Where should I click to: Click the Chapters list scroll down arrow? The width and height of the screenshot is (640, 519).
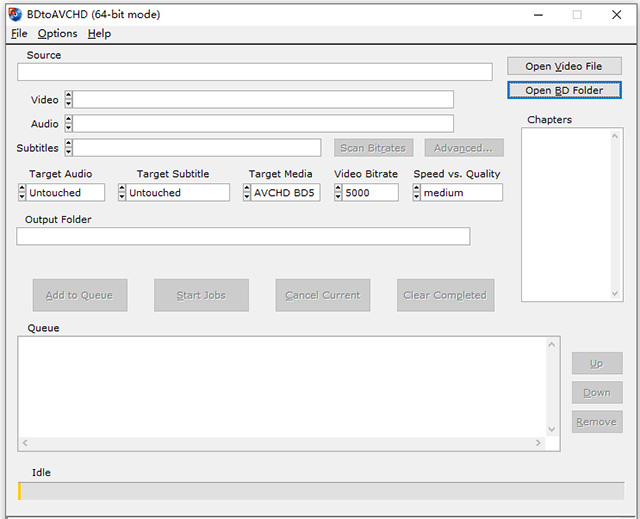pos(615,294)
